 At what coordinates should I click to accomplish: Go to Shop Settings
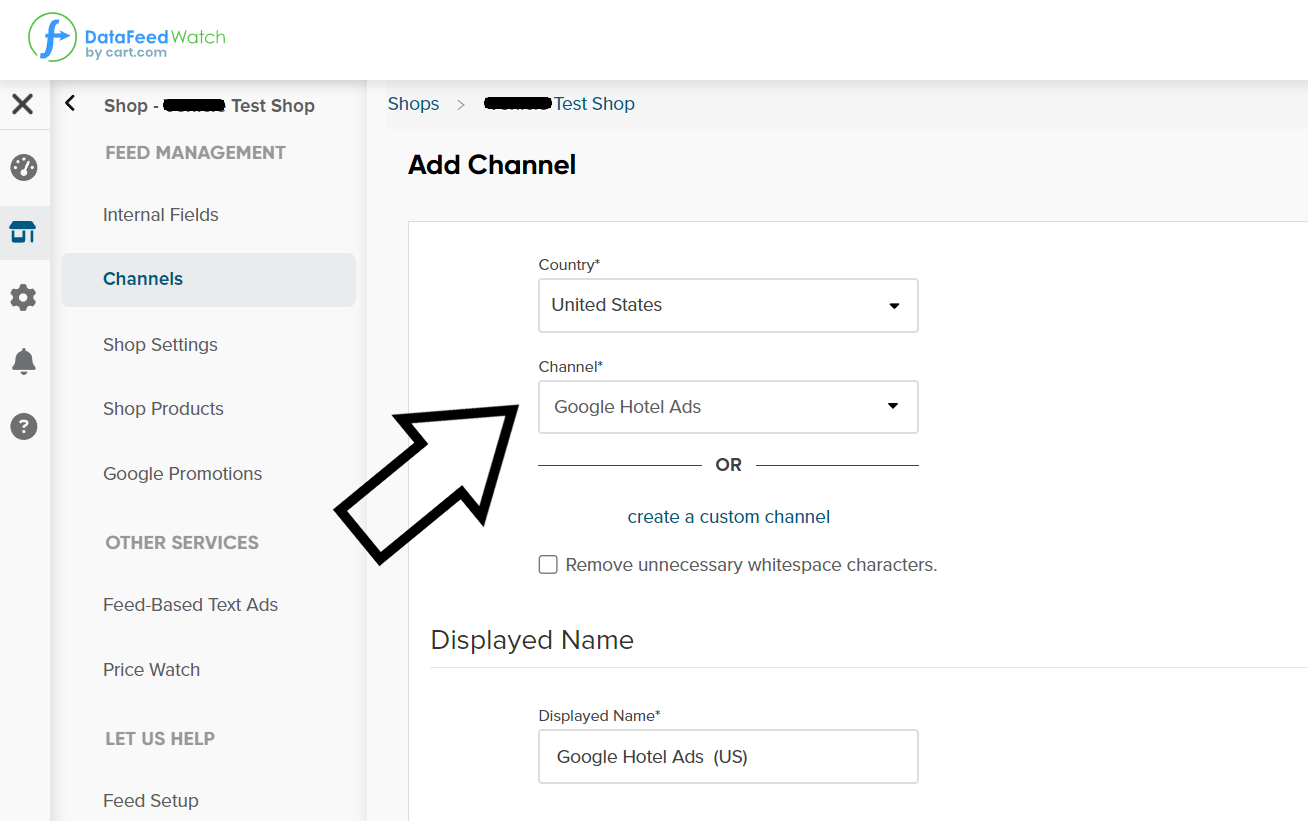click(x=160, y=345)
